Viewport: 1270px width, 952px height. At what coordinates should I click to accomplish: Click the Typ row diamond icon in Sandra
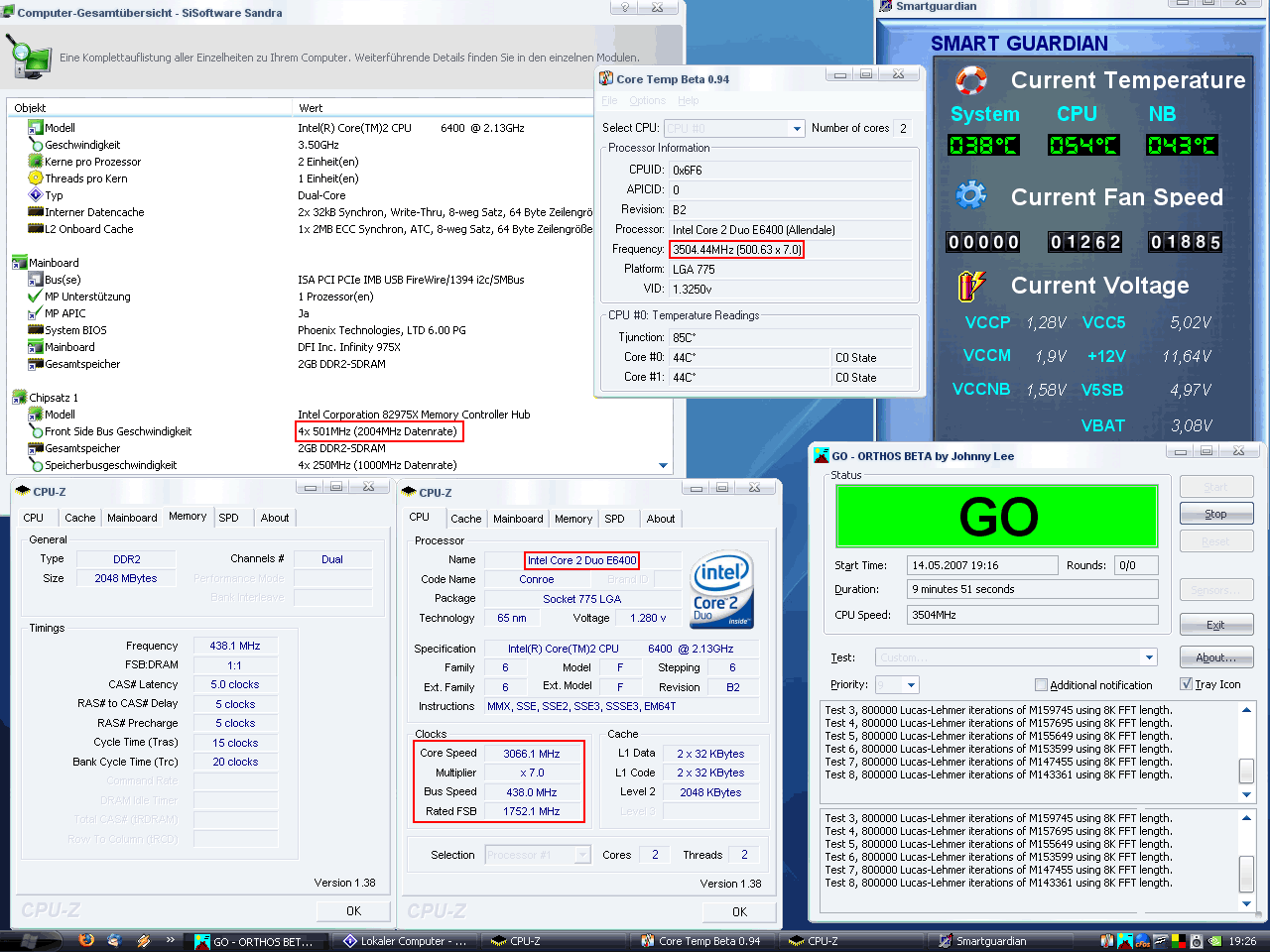(x=36, y=195)
